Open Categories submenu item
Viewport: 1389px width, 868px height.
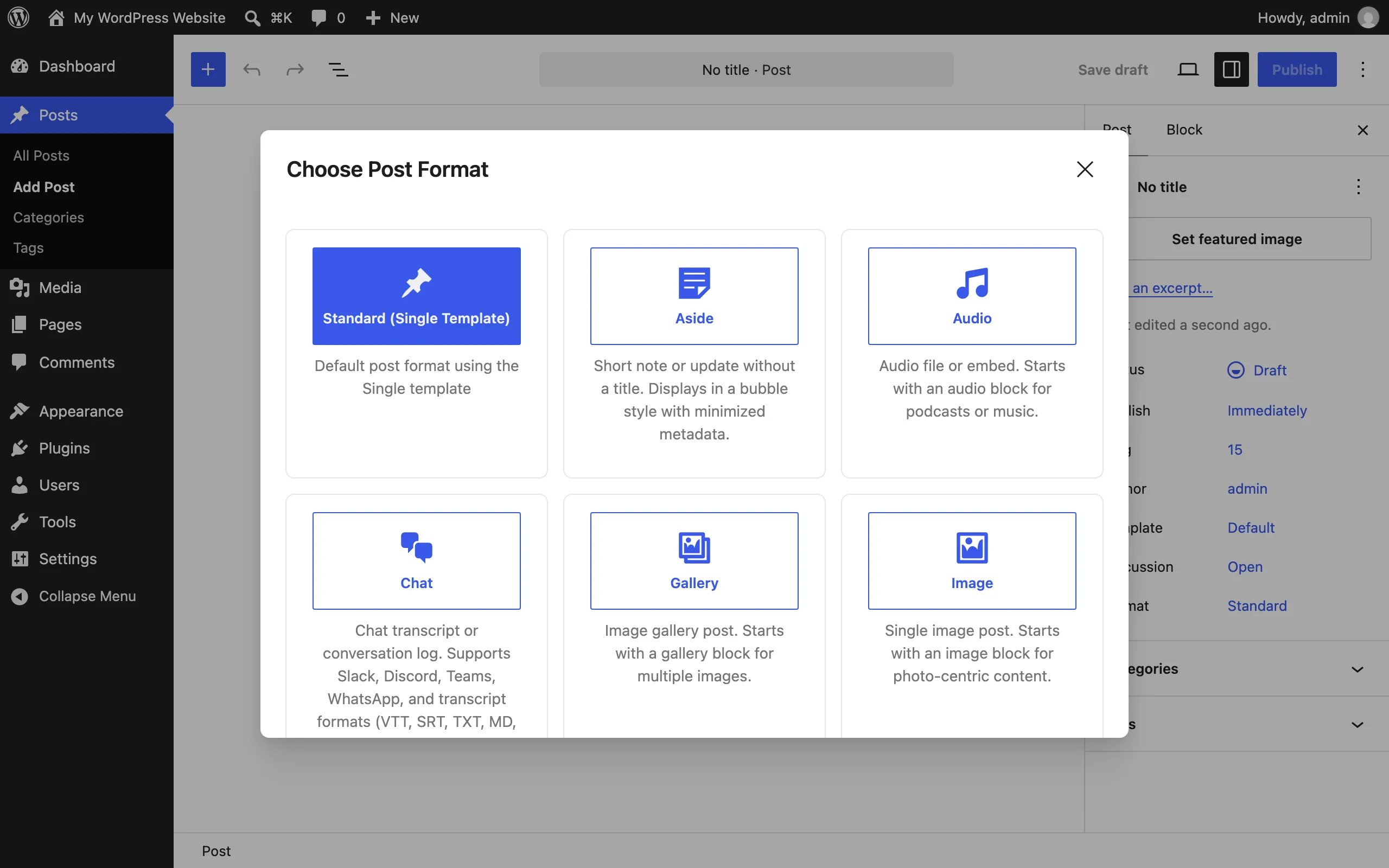(48, 217)
